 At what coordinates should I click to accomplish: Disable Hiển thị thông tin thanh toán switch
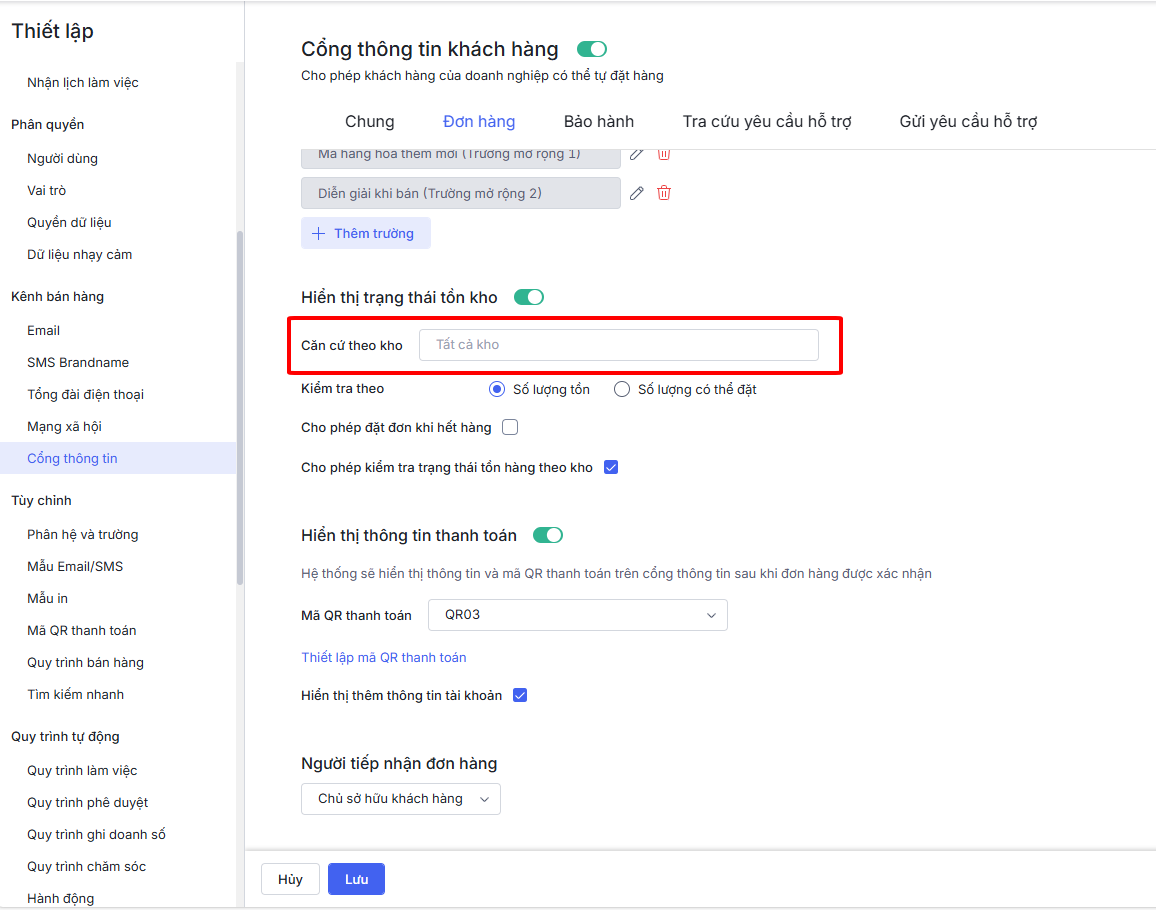click(548, 535)
